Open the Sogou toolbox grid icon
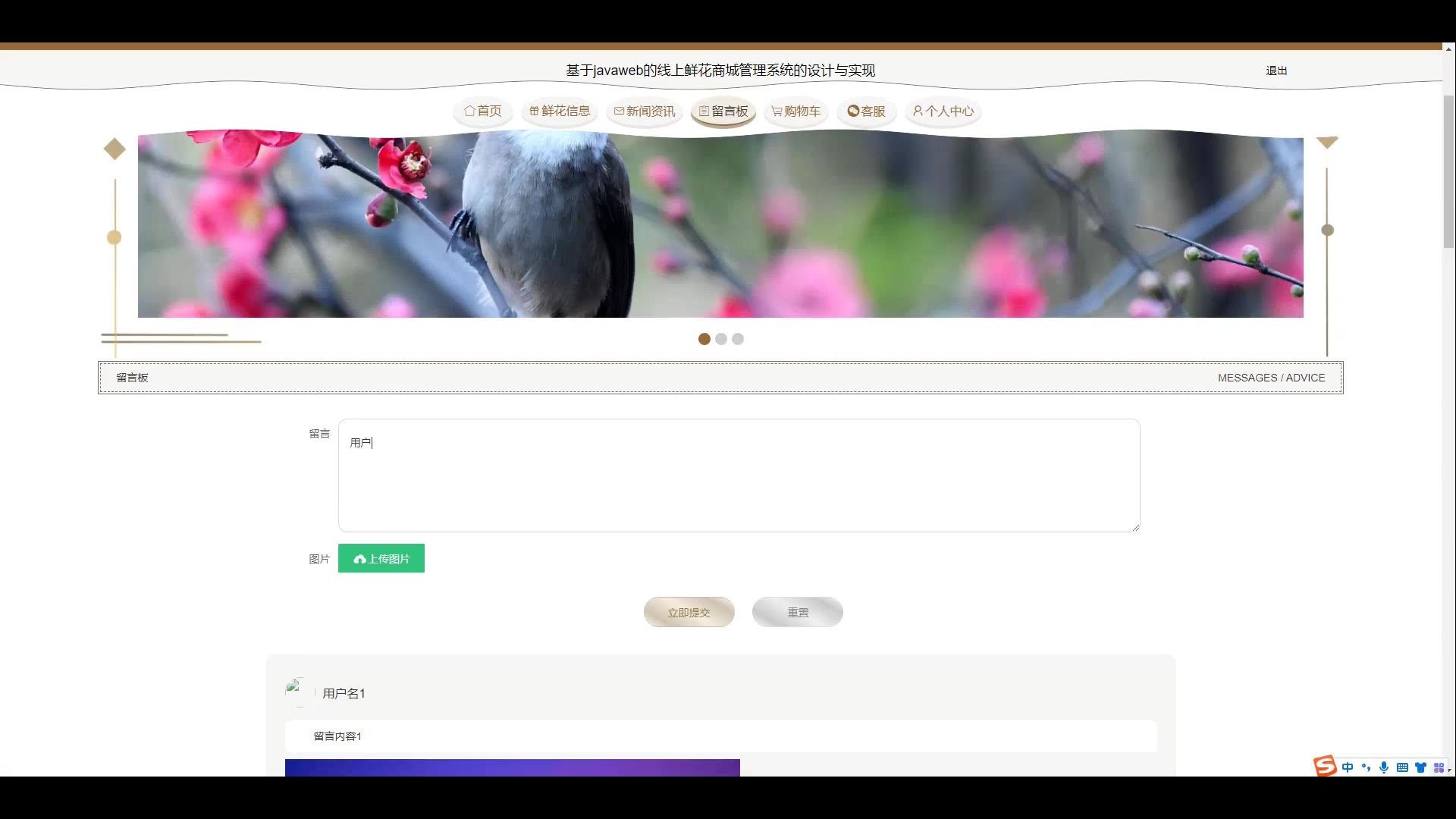1456x819 pixels. coord(1439,767)
